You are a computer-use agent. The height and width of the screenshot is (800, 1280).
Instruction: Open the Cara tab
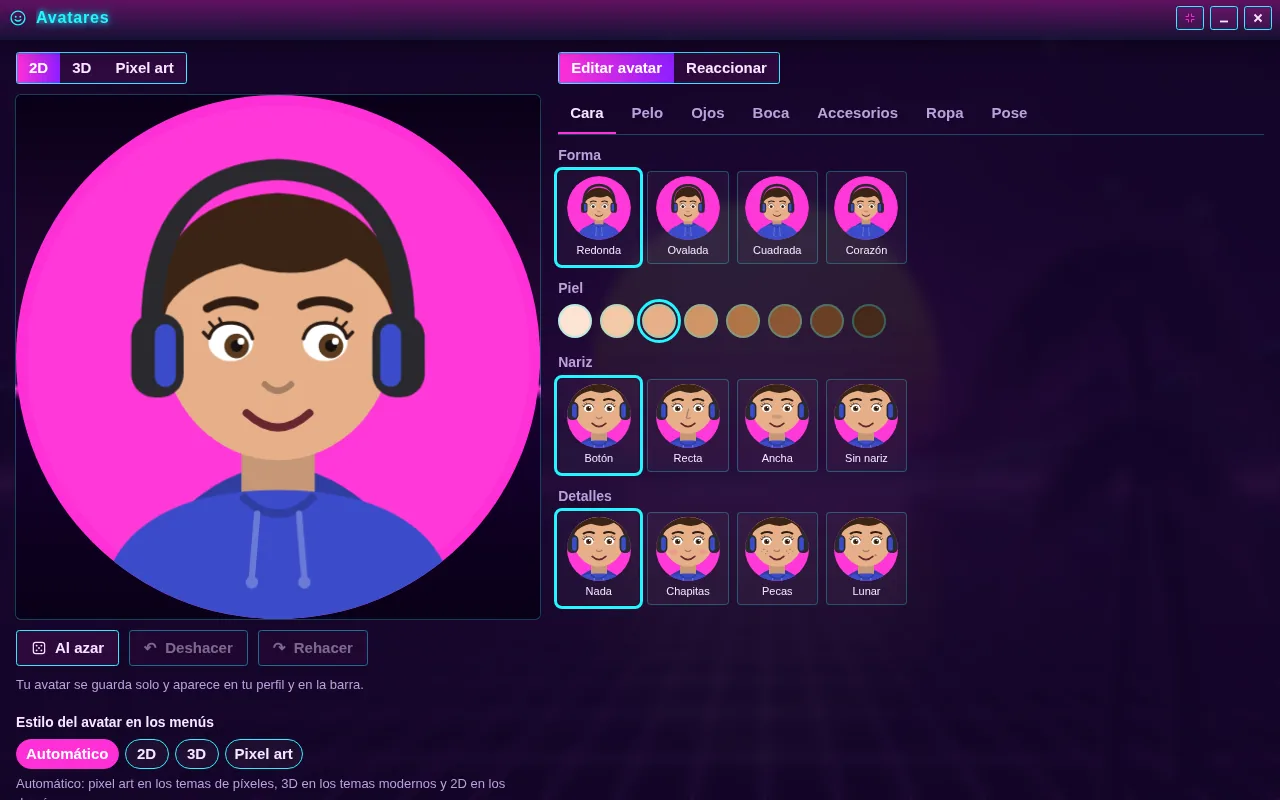pyautogui.click(x=587, y=113)
